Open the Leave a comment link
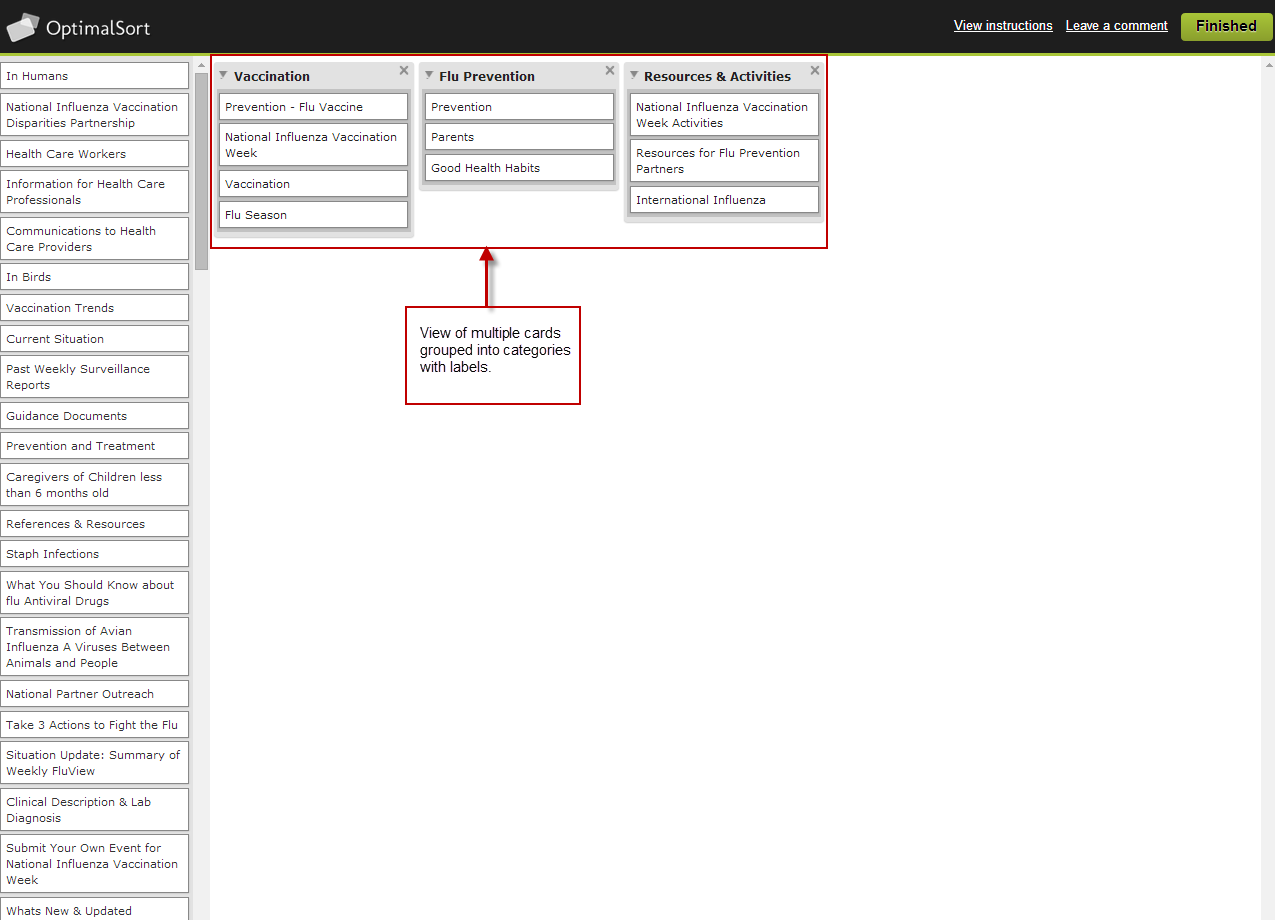This screenshot has width=1275, height=920. (x=1117, y=26)
